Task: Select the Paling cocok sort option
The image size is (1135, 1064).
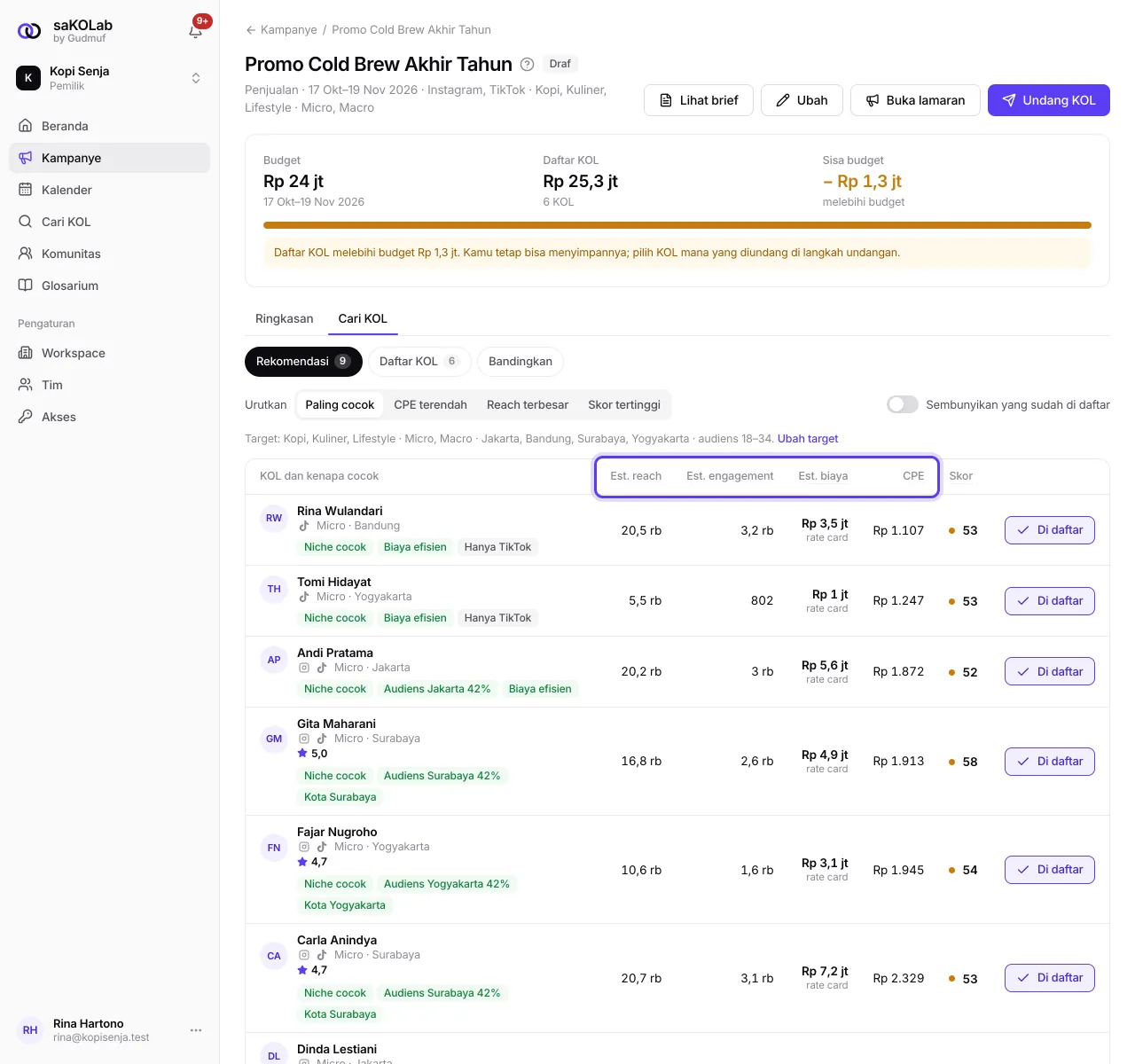Action: pos(340,405)
